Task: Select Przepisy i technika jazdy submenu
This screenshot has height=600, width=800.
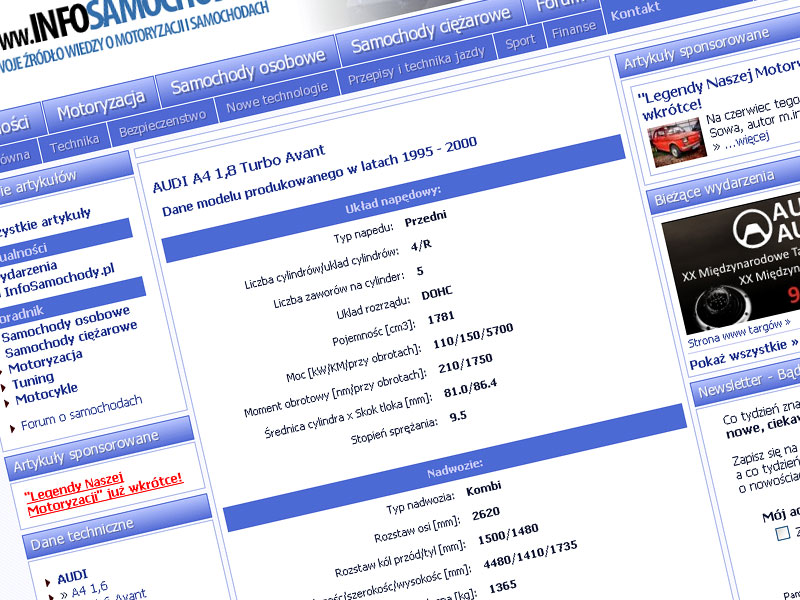Action: point(416,66)
